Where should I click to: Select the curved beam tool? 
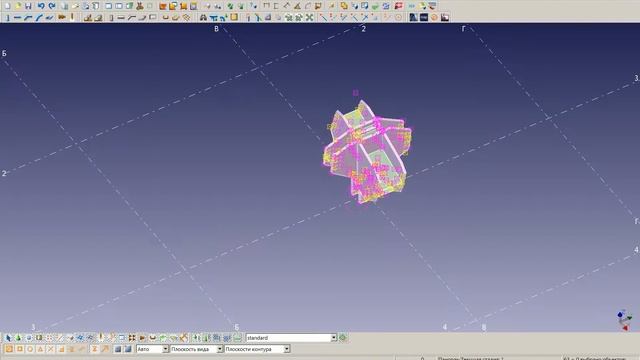click(39, 18)
